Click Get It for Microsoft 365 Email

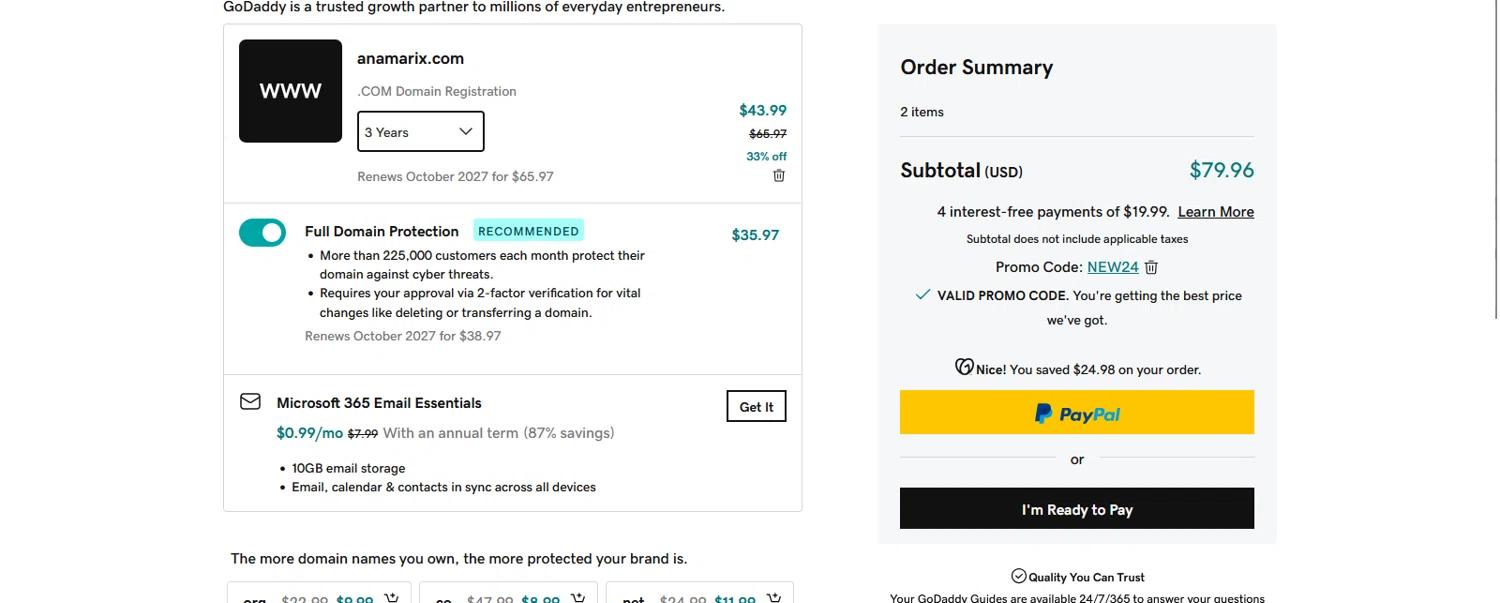point(756,406)
